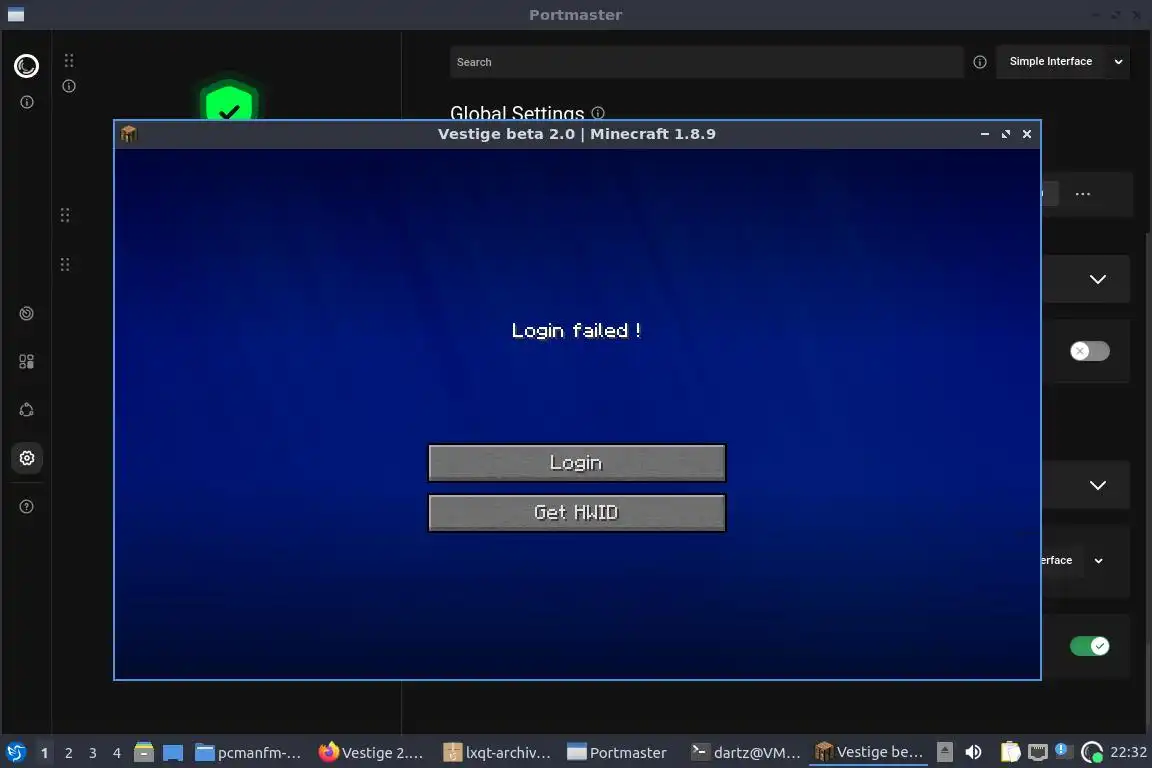Open the SPN radar icon in Portmaster sidebar
The image size is (1152, 768).
coord(26,313)
